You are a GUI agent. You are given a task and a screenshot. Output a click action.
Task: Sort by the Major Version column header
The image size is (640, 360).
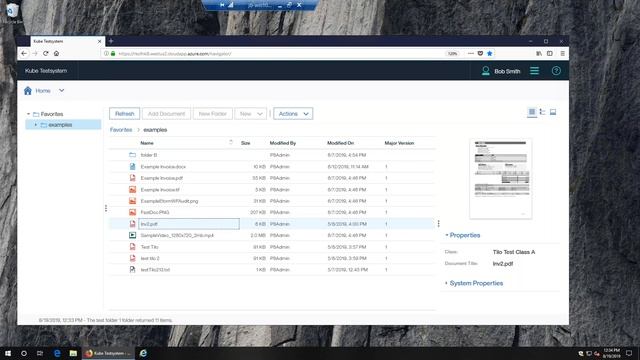(399, 143)
